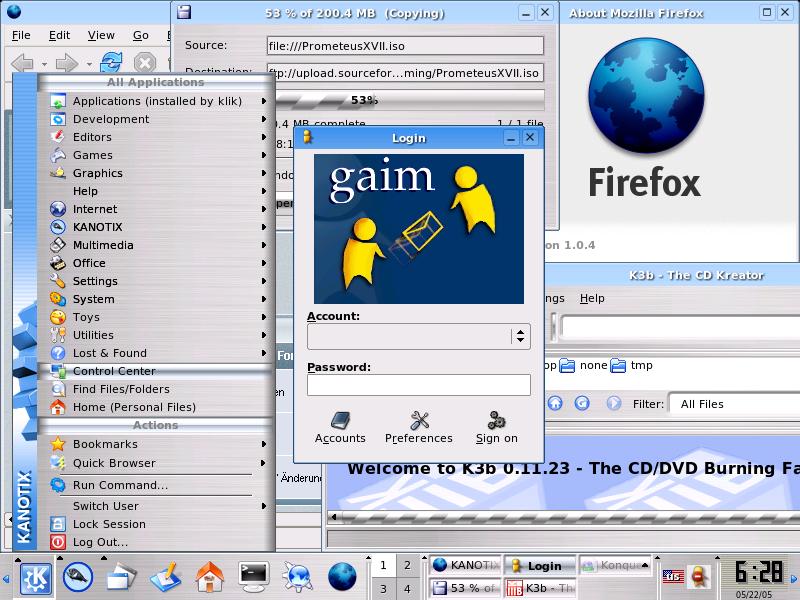Open the KANOTIX submenu entry

(x=156, y=227)
